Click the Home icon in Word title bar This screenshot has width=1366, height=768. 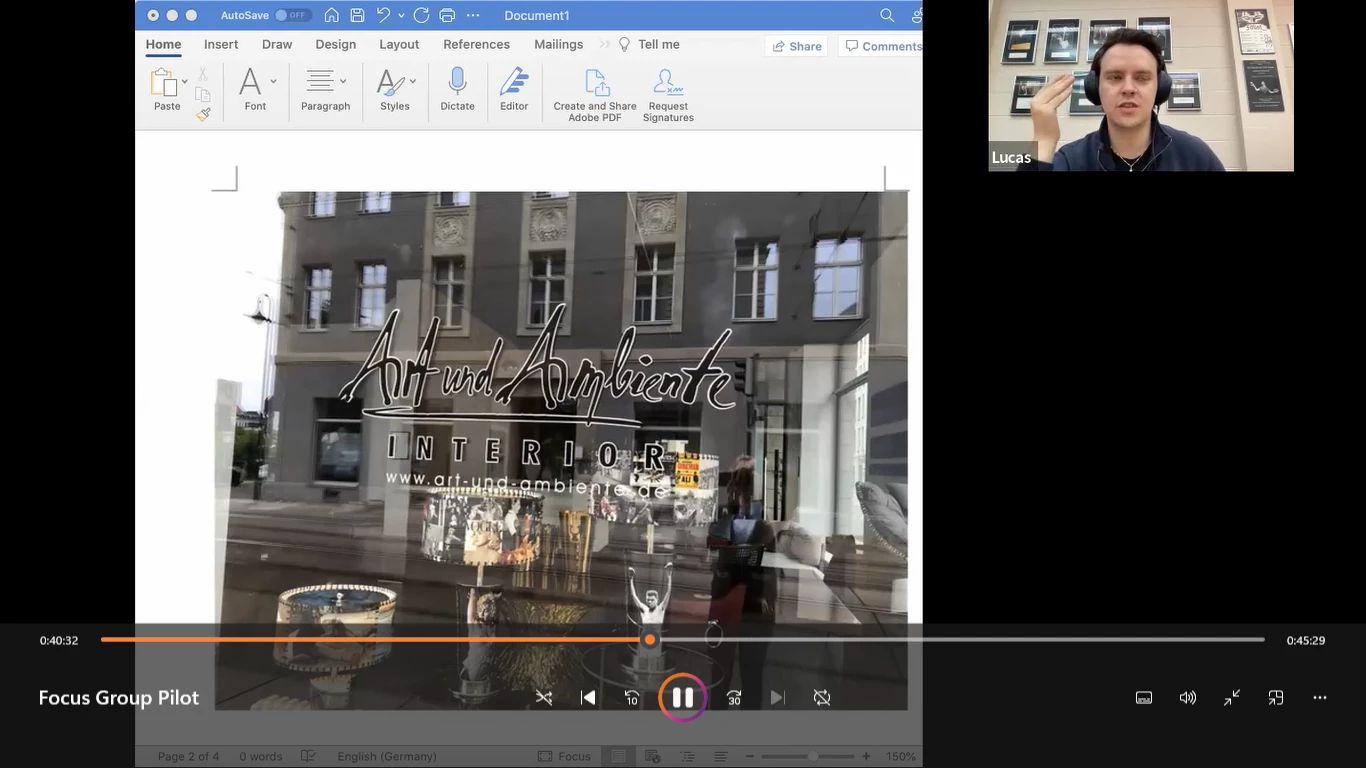pos(332,15)
